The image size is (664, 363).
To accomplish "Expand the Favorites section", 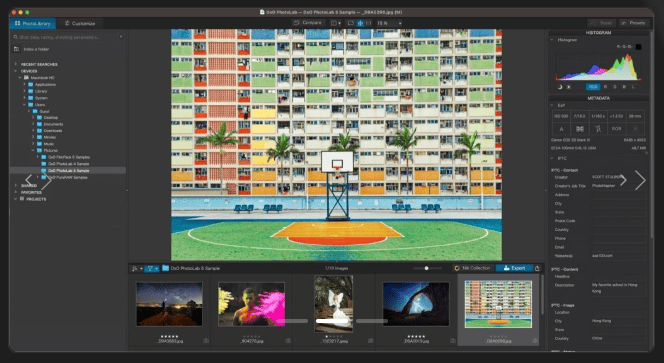I will (x=16, y=192).
